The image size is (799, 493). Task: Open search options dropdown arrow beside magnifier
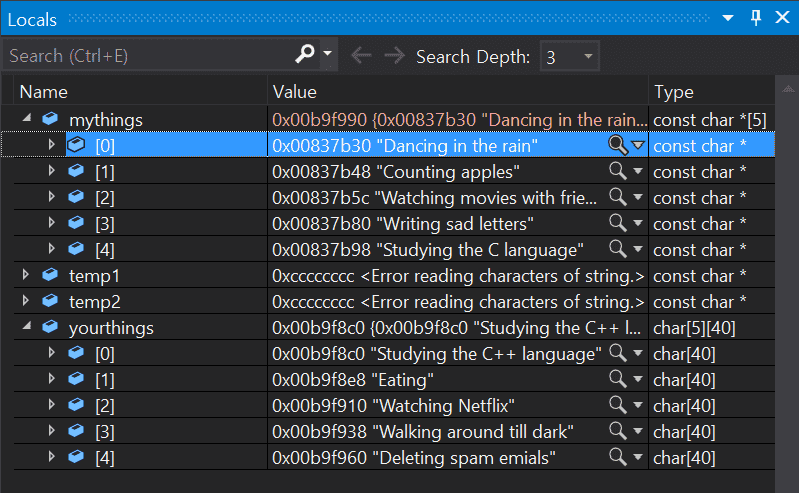click(329, 55)
